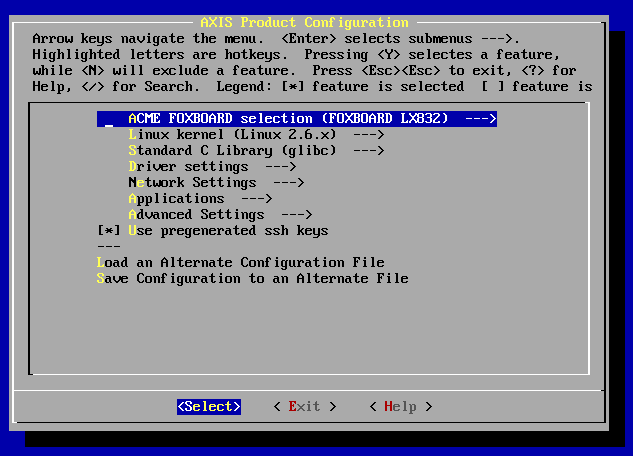Click arrow after Applications
Viewport: 633px width, 456px height.
click(x=257, y=199)
